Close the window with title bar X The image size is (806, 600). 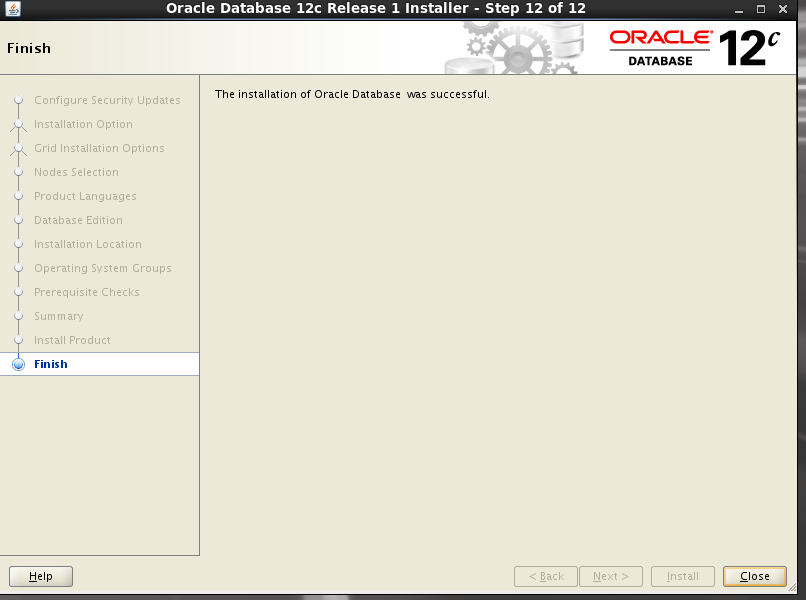click(783, 9)
